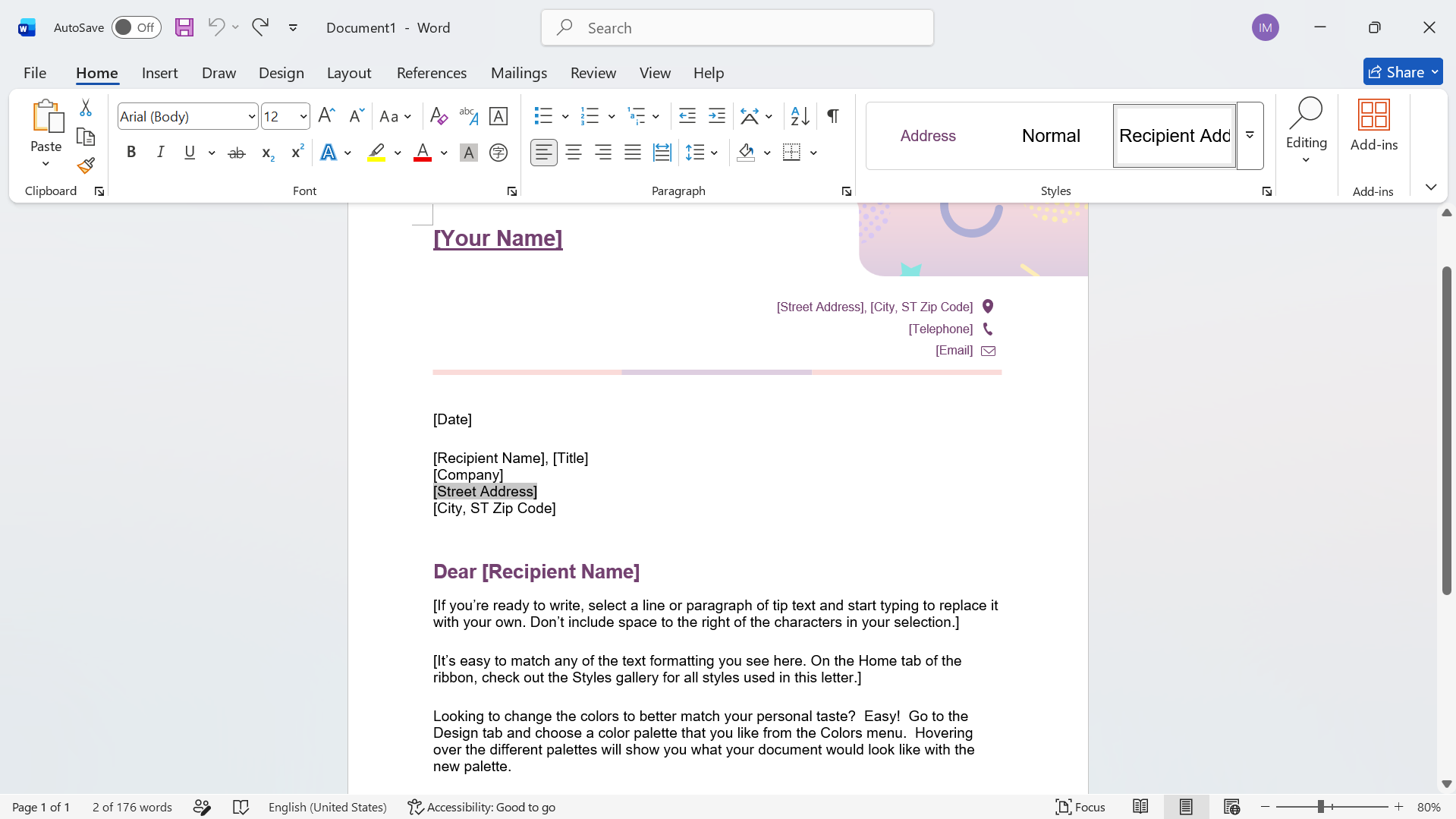Switch to Web Layout view icon

tap(1231, 807)
